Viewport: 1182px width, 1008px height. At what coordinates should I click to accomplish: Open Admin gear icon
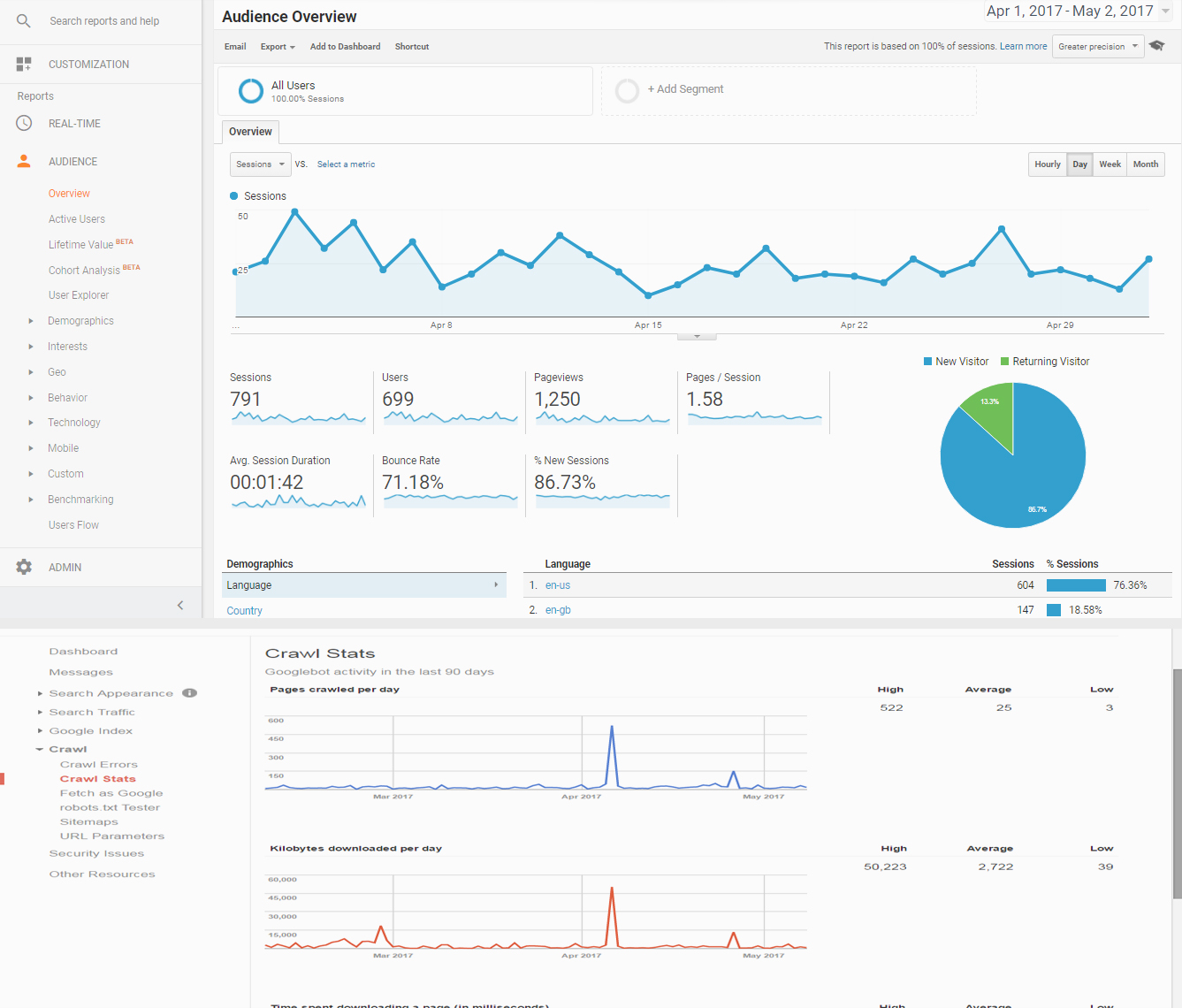[24, 567]
